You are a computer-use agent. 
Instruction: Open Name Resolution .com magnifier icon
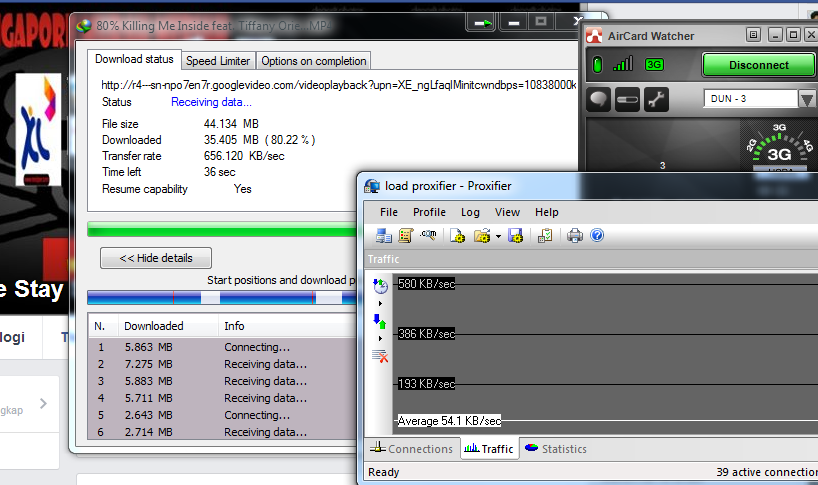428,235
